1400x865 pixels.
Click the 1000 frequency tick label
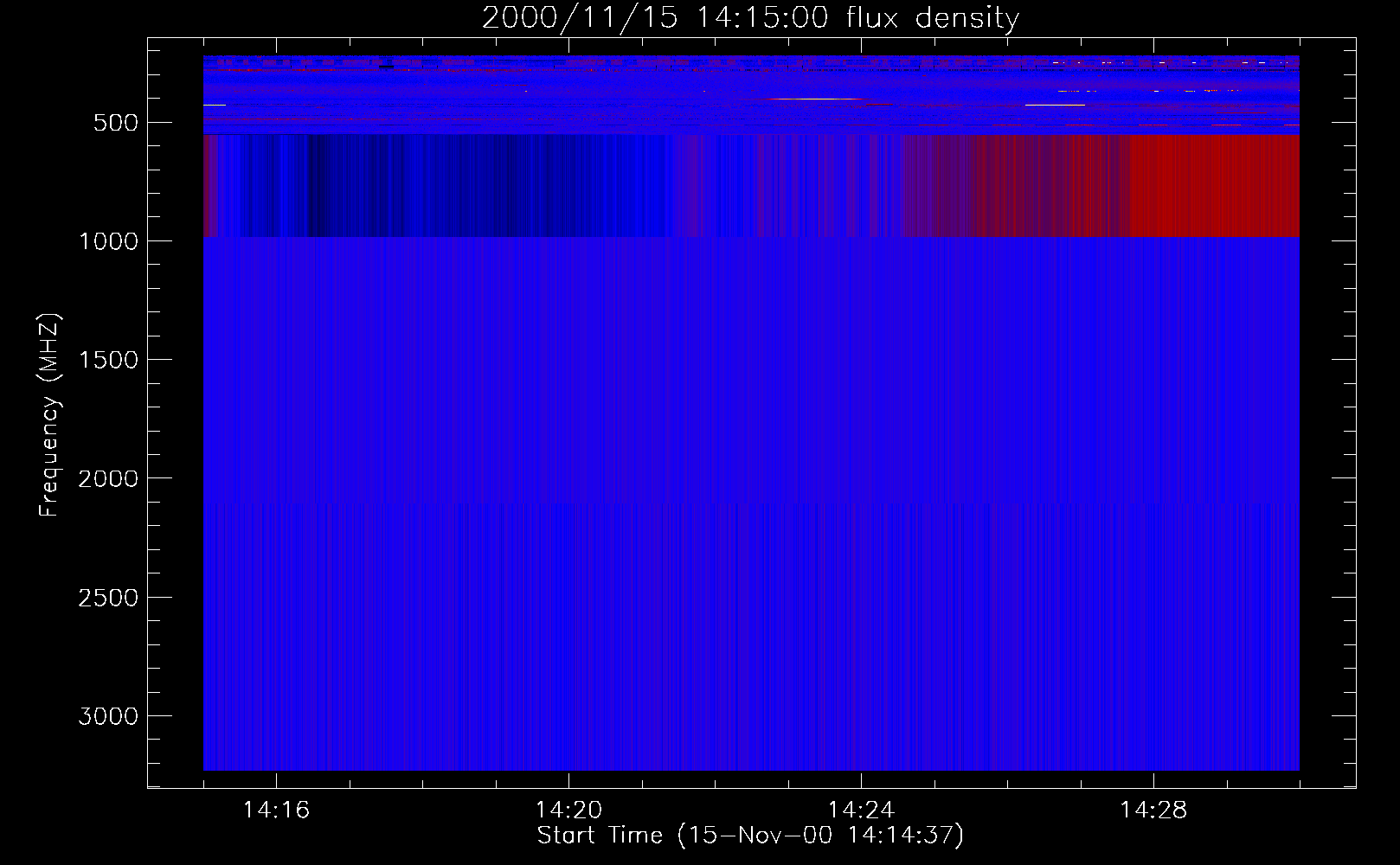point(108,241)
